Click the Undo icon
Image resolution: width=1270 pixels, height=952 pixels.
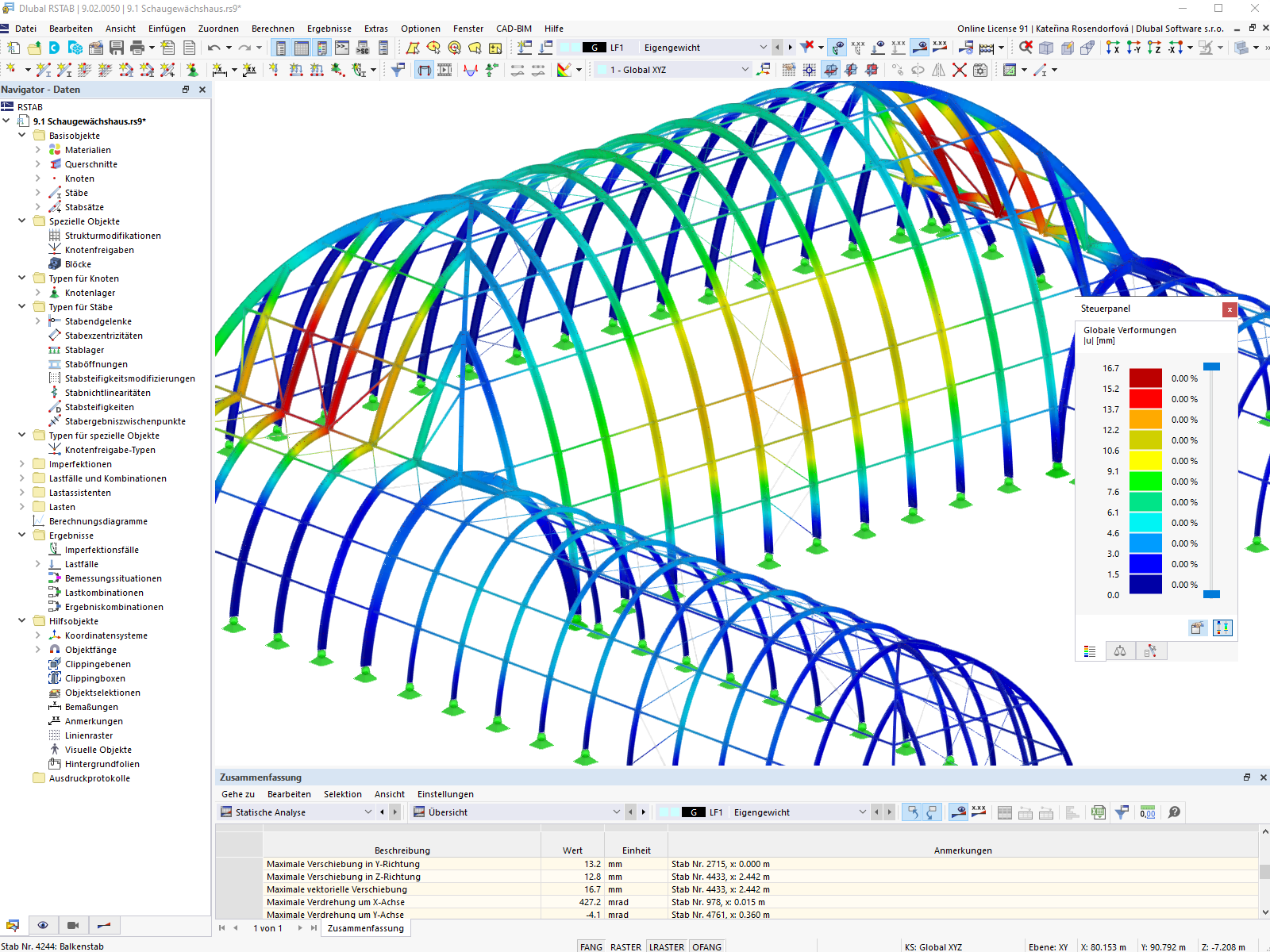coord(213,48)
